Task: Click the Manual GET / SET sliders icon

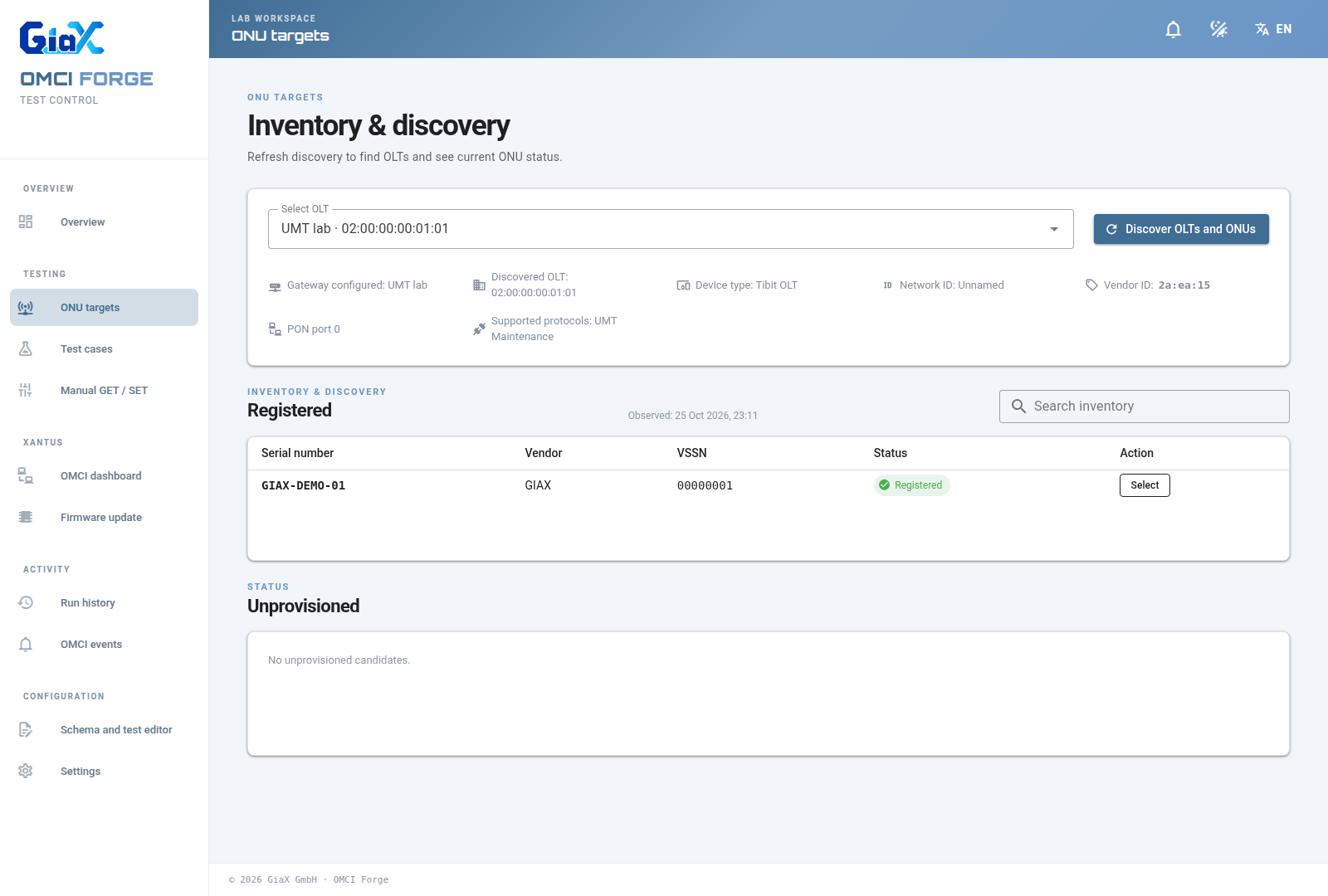Action: (26, 390)
